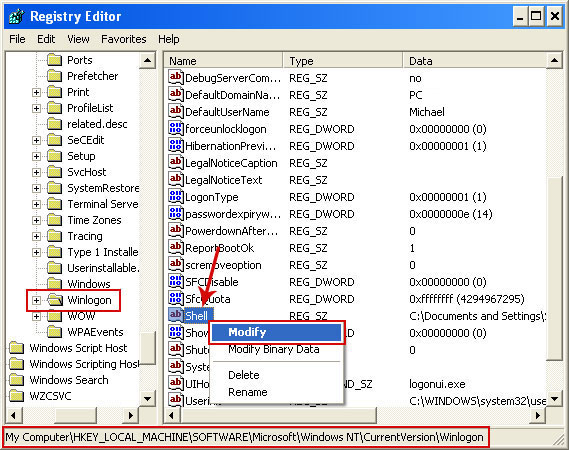Image resolution: width=569 pixels, height=450 pixels.
Task: Click the LegalNoticeCaption string icon
Action: pos(176,162)
